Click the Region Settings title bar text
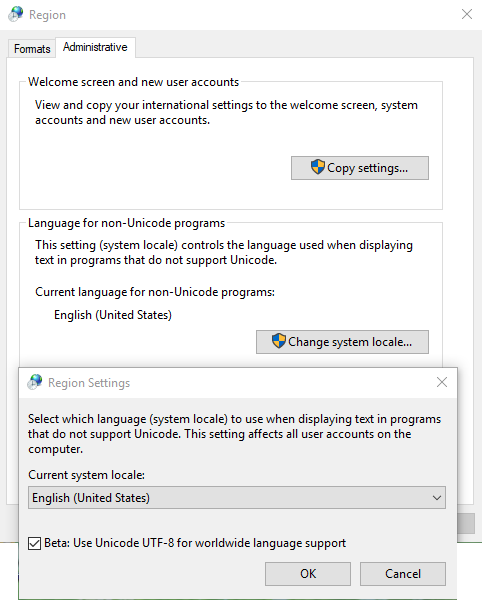The image size is (482, 600). tap(89, 383)
